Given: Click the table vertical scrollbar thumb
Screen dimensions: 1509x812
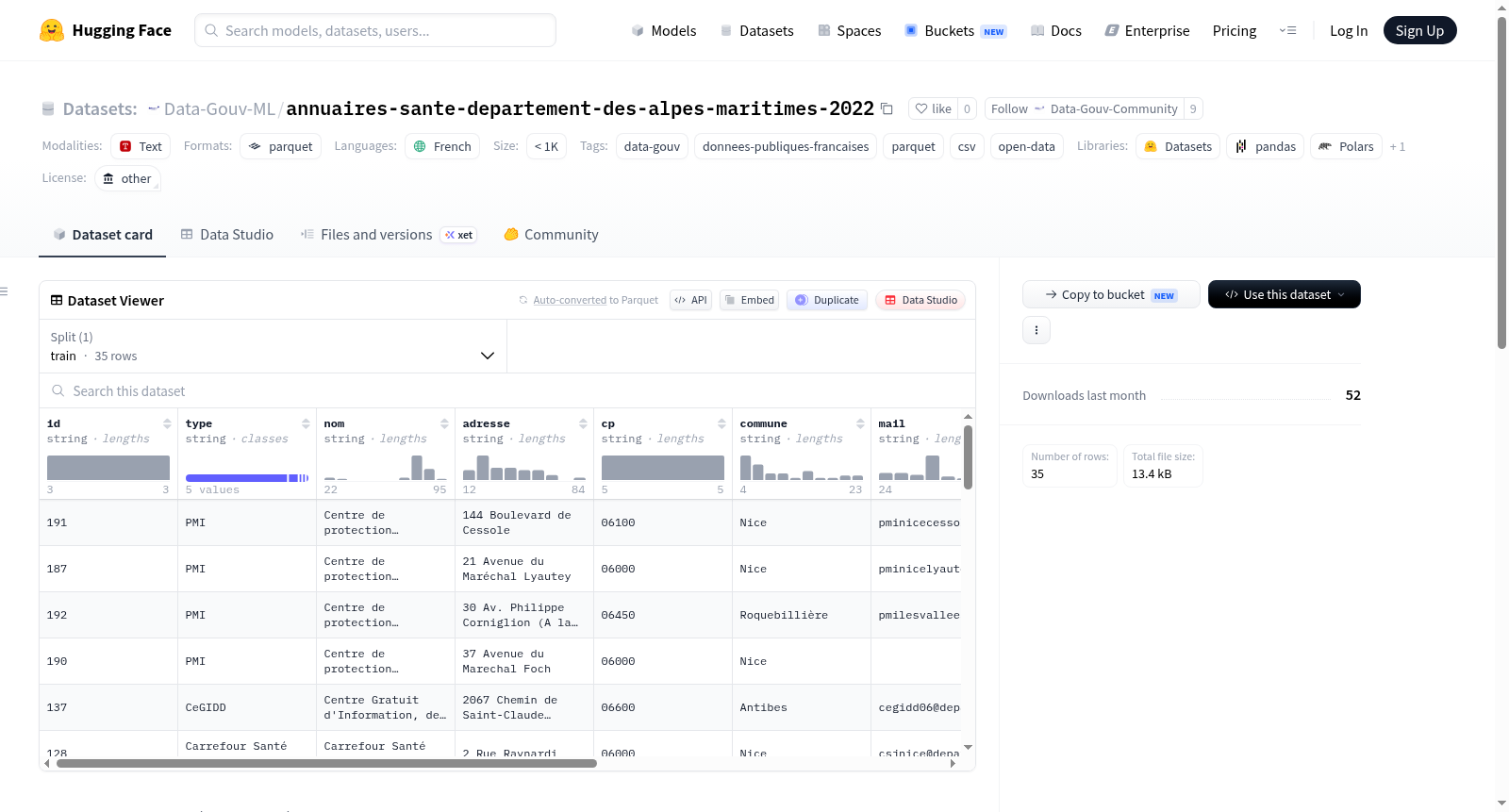Looking at the screenshot, I should pyautogui.click(x=968, y=456).
